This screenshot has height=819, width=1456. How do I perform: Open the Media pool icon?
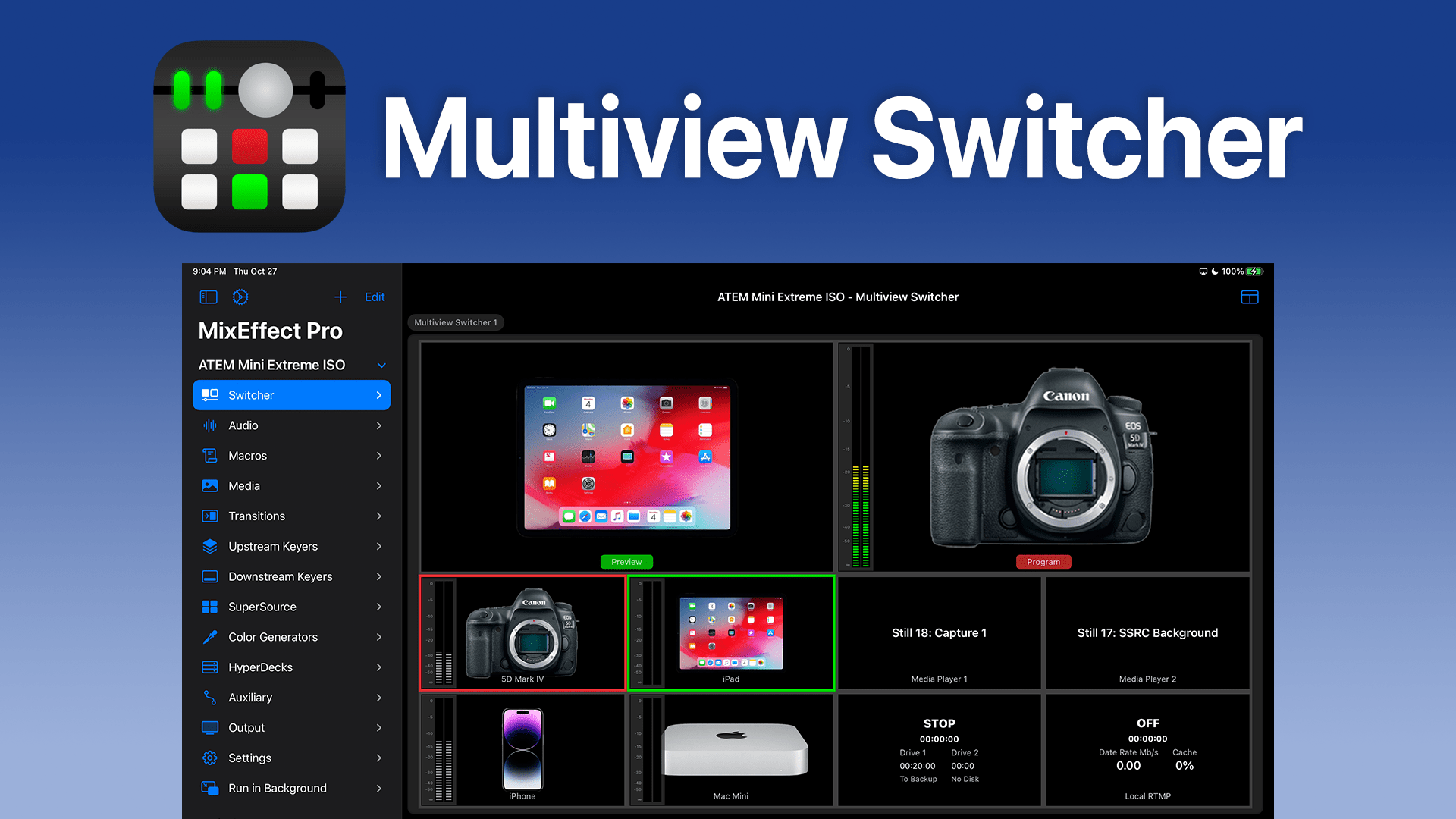(x=209, y=485)
